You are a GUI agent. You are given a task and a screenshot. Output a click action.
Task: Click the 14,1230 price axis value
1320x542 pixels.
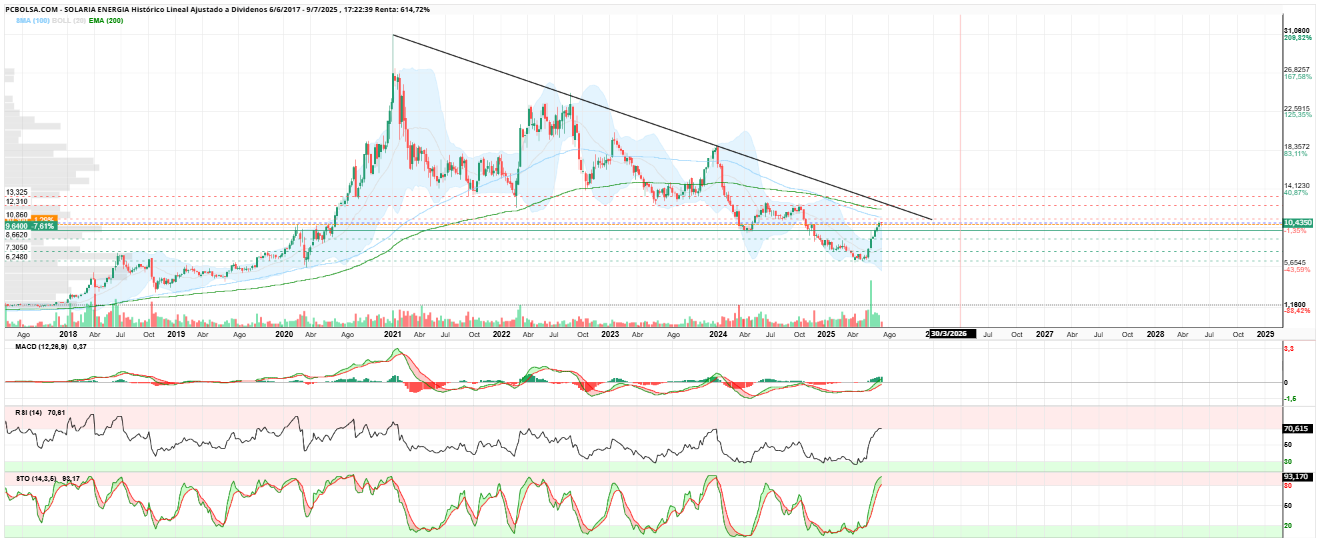click(x=1297, y=184)
